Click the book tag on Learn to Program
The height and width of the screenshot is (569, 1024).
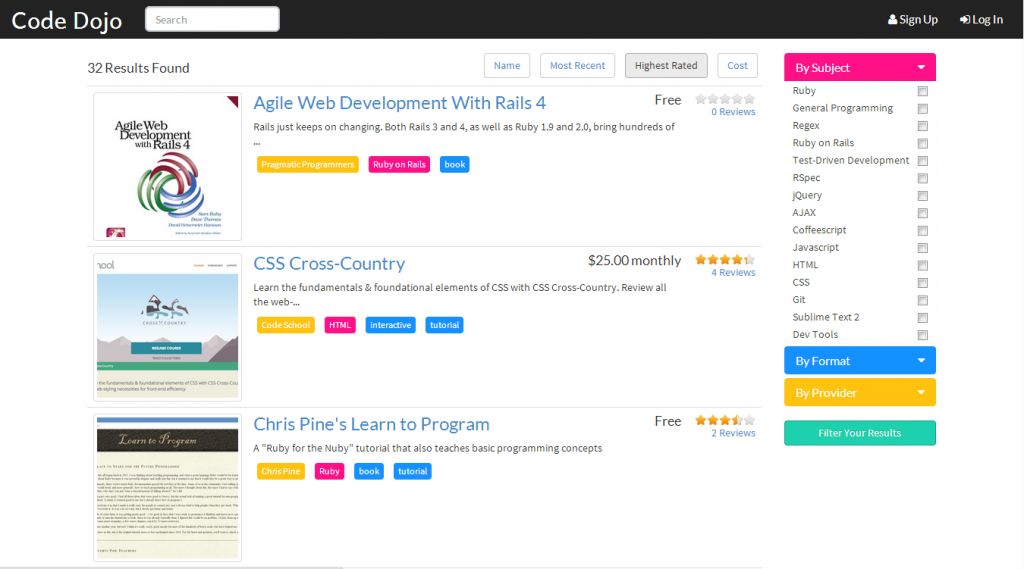(x=368, y=471)
